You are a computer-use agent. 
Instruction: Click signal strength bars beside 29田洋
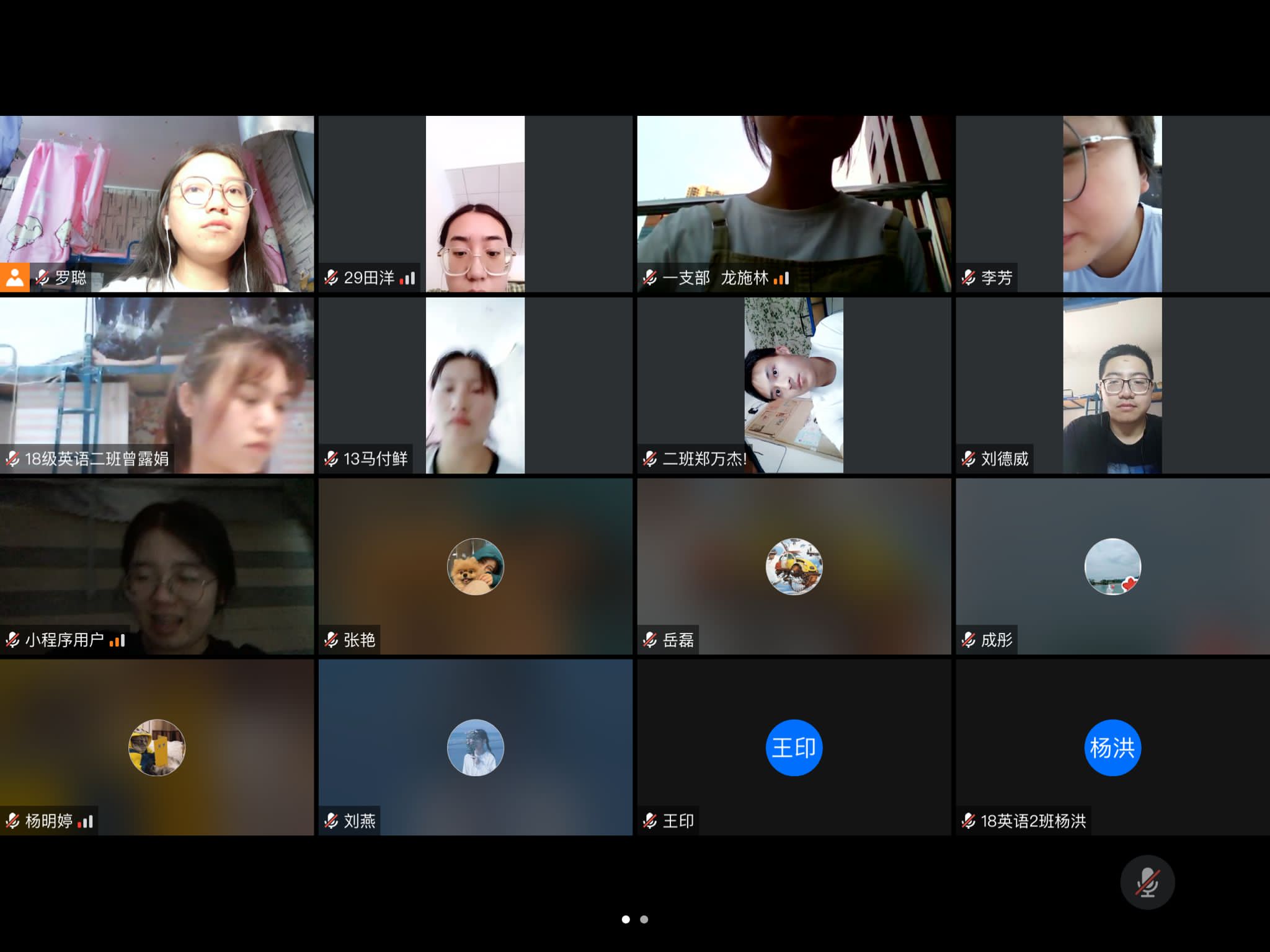point(407,278)
